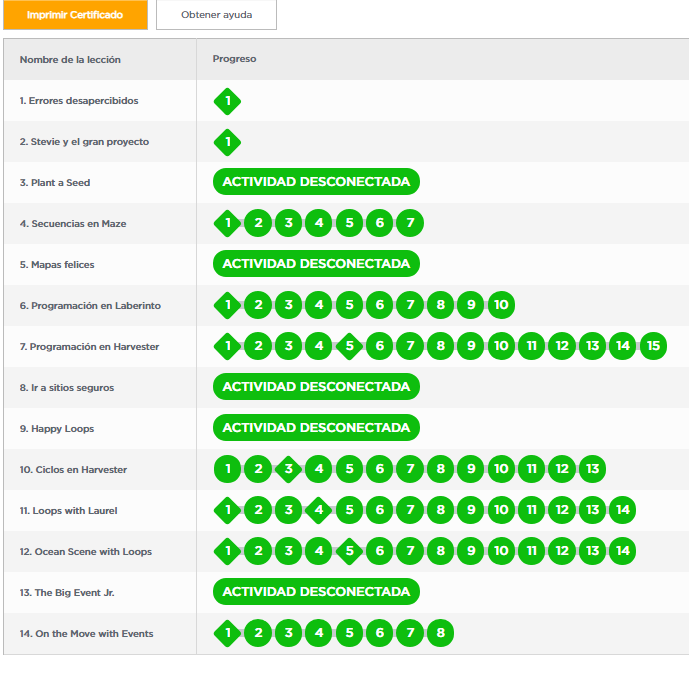Open diamond level 4 in Loops with Laurel
Screen dimensions: 689x700
[319, 510]
